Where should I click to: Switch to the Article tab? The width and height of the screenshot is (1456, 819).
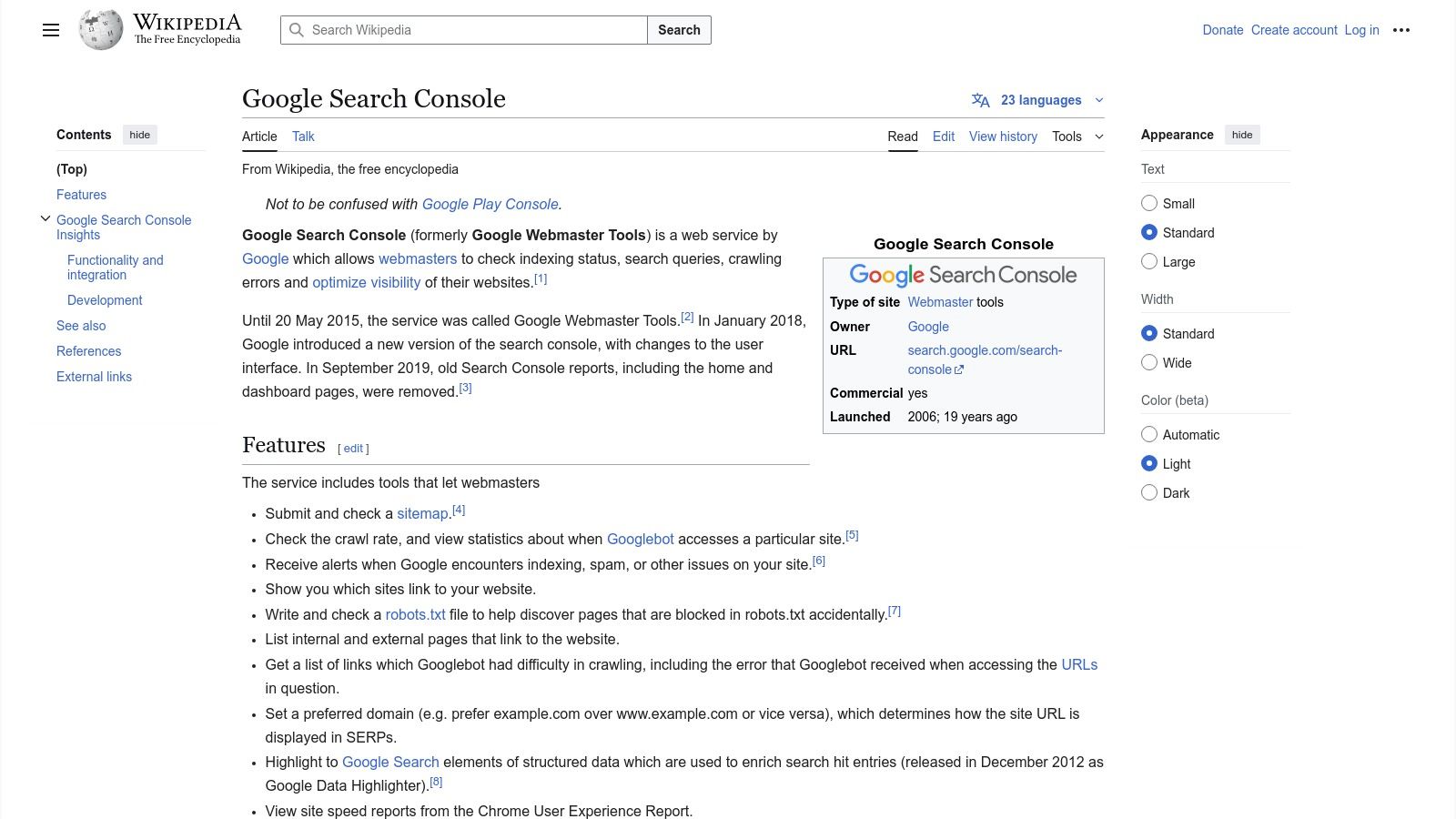tap(259, 136)
